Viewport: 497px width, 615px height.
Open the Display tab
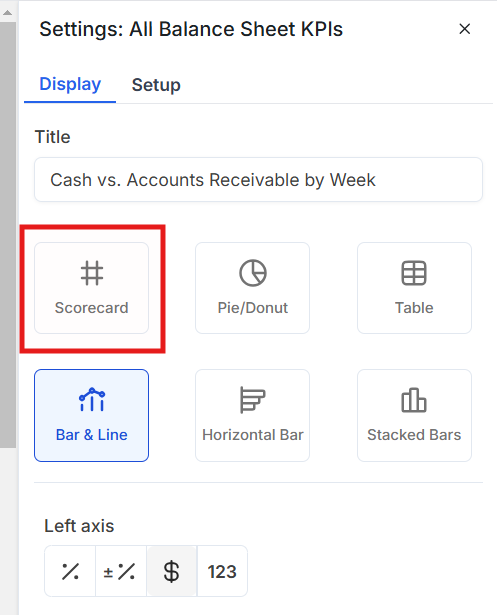click(x=70, y=84)
